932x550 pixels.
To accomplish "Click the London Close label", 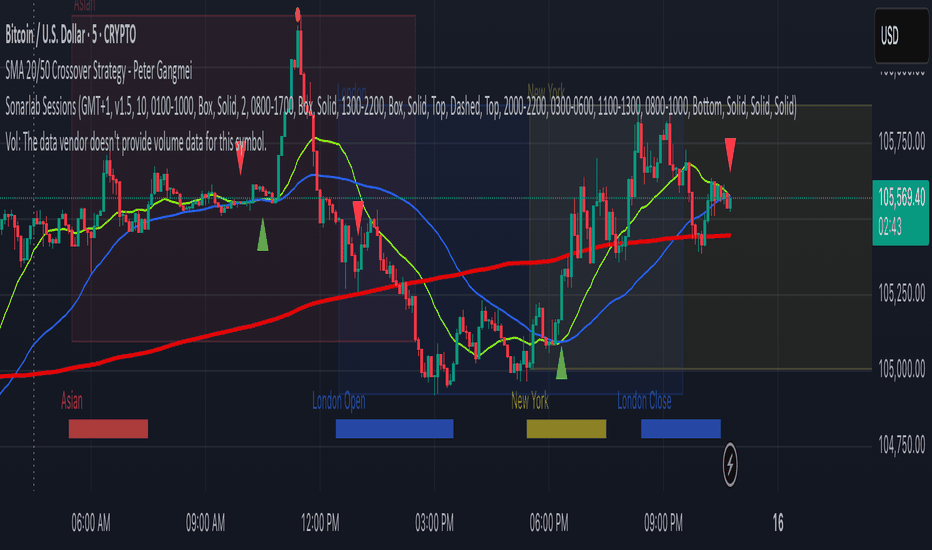I will tap(644, 401).
